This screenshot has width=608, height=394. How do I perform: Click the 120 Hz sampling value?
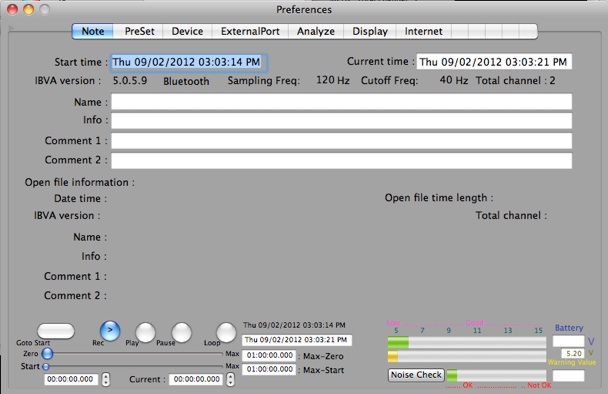(333, 80)
